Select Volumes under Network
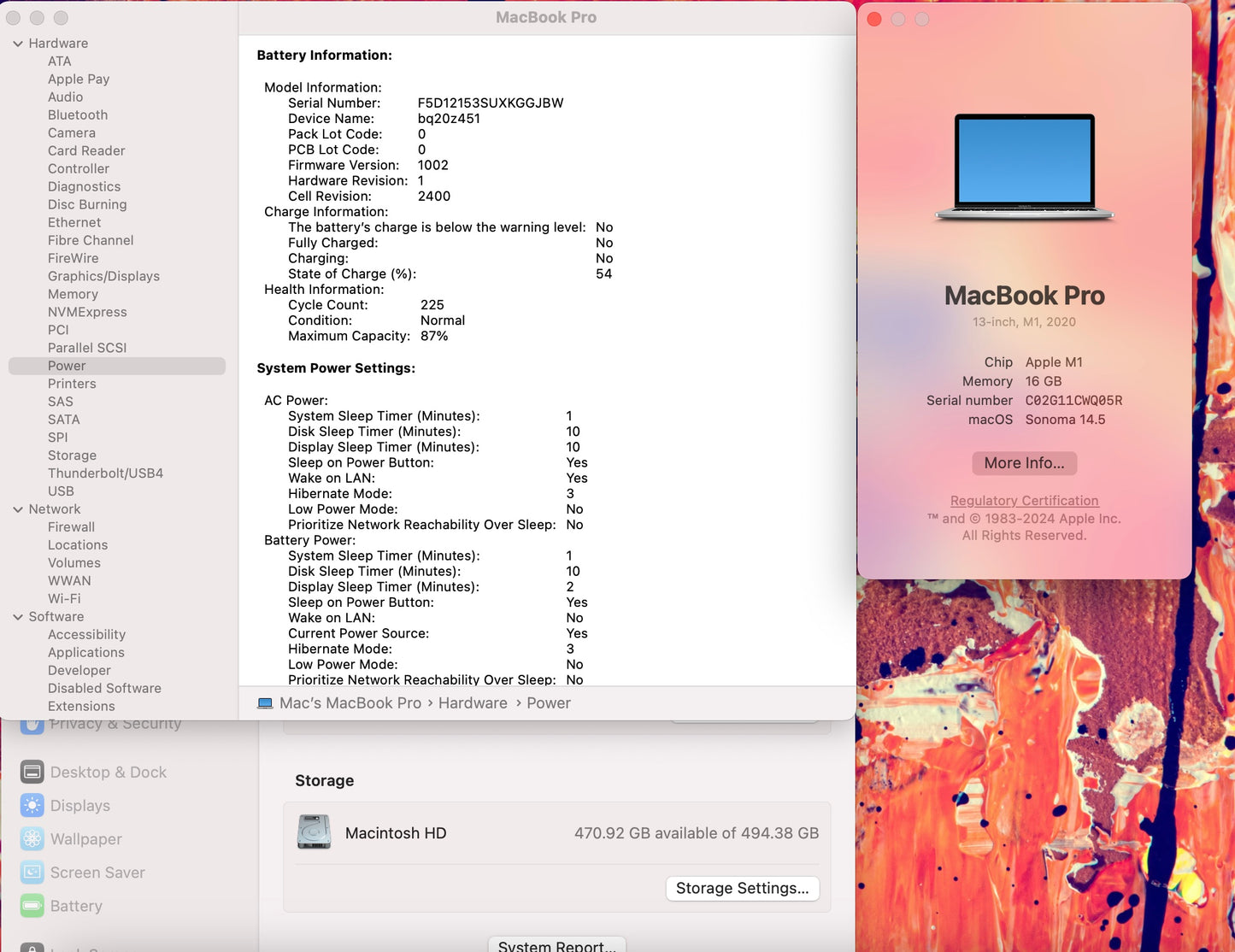 coord(74,564)
